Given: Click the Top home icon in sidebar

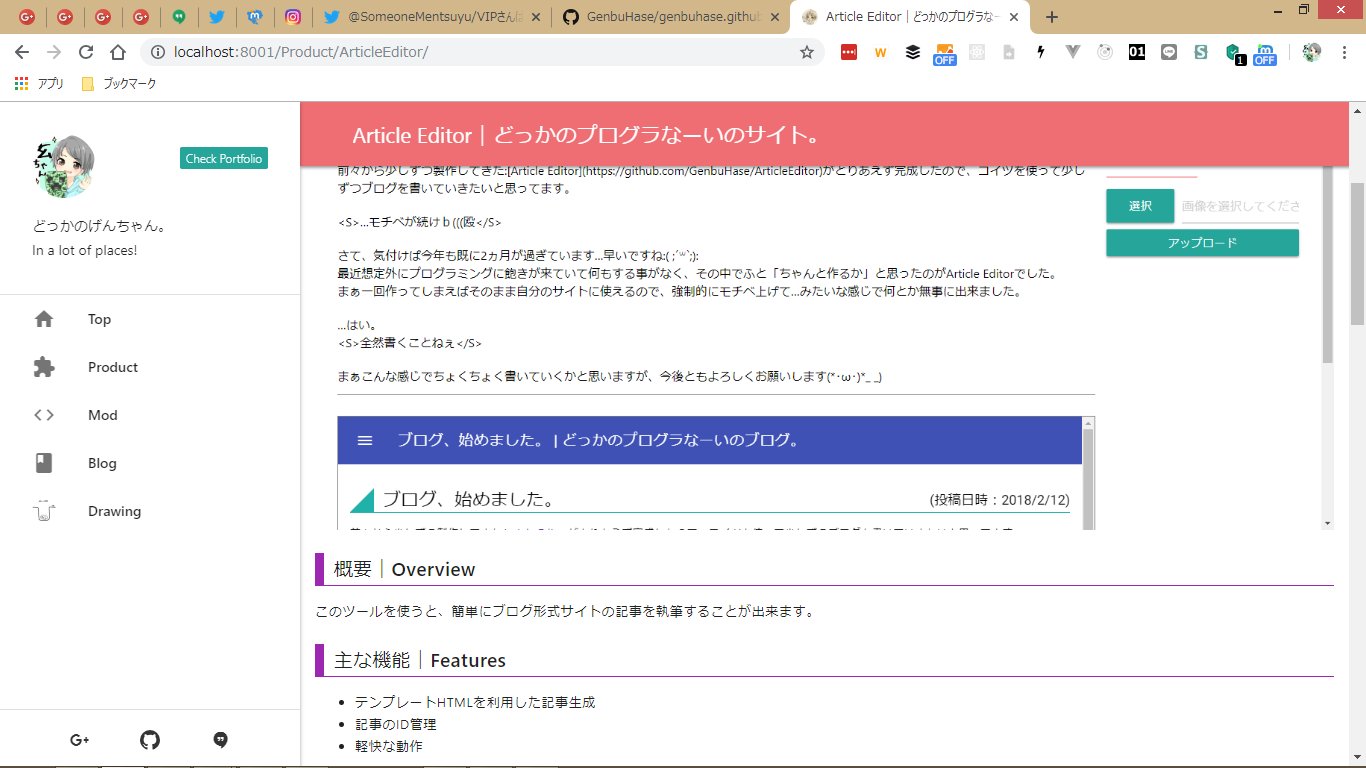Looking at the screenshot, I should [x=44, y=319].
